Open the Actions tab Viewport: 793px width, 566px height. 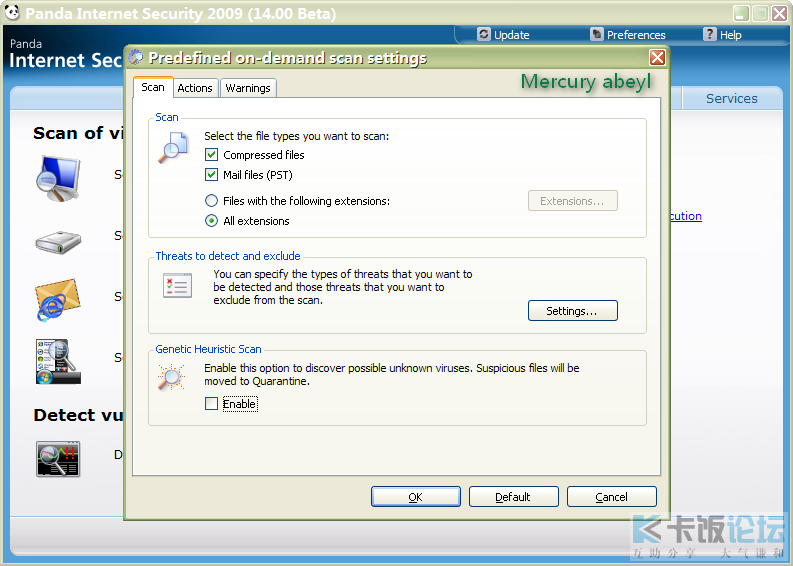(x=195, y=88)
